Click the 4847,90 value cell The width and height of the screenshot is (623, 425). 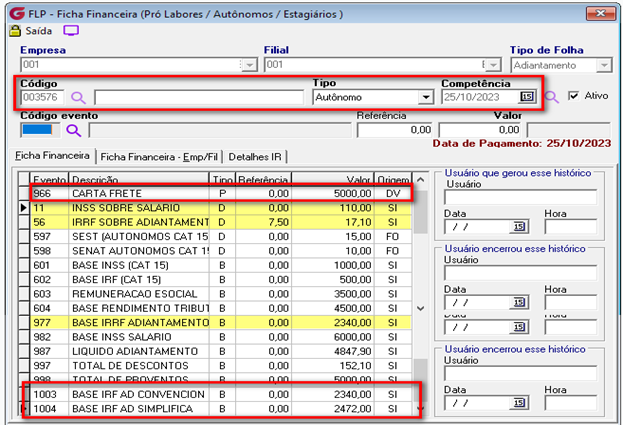pyautogui.click(x=333, y=351)
